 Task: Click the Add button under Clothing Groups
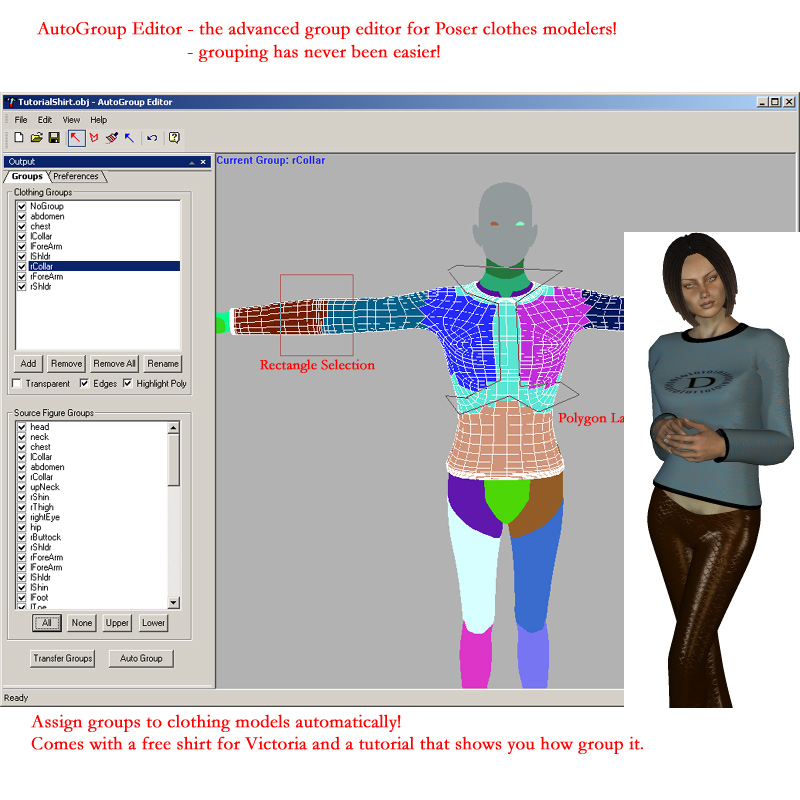[x=28, y=364]
